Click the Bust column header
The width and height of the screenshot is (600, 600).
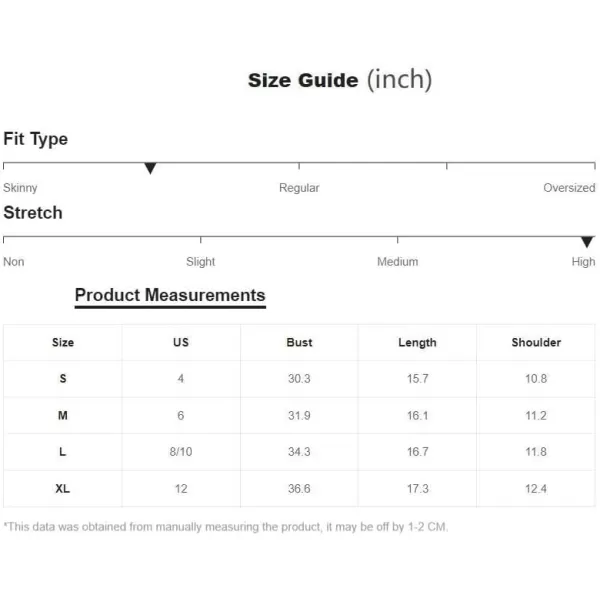pos(299,342)
